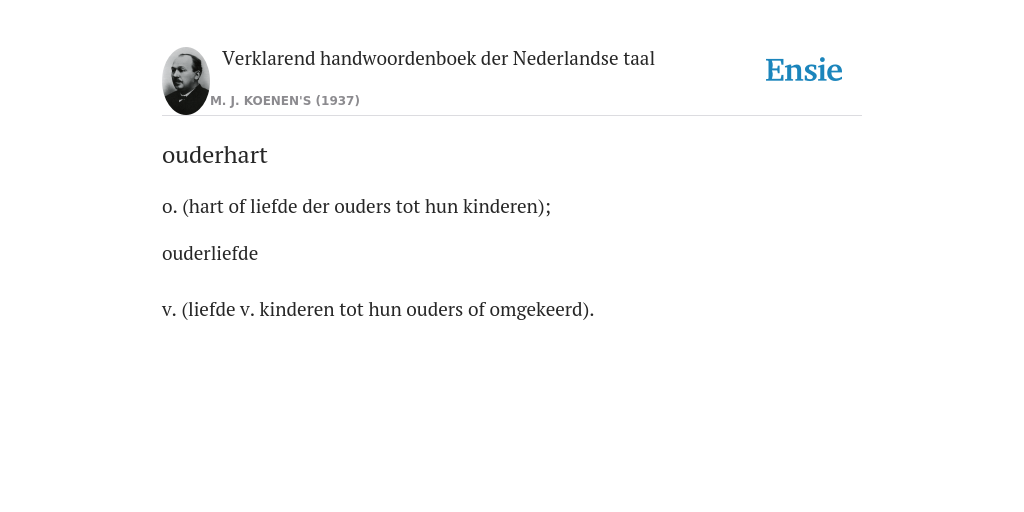Click the definition line starting with 'o. (hart of liefde'

[357, 206]
